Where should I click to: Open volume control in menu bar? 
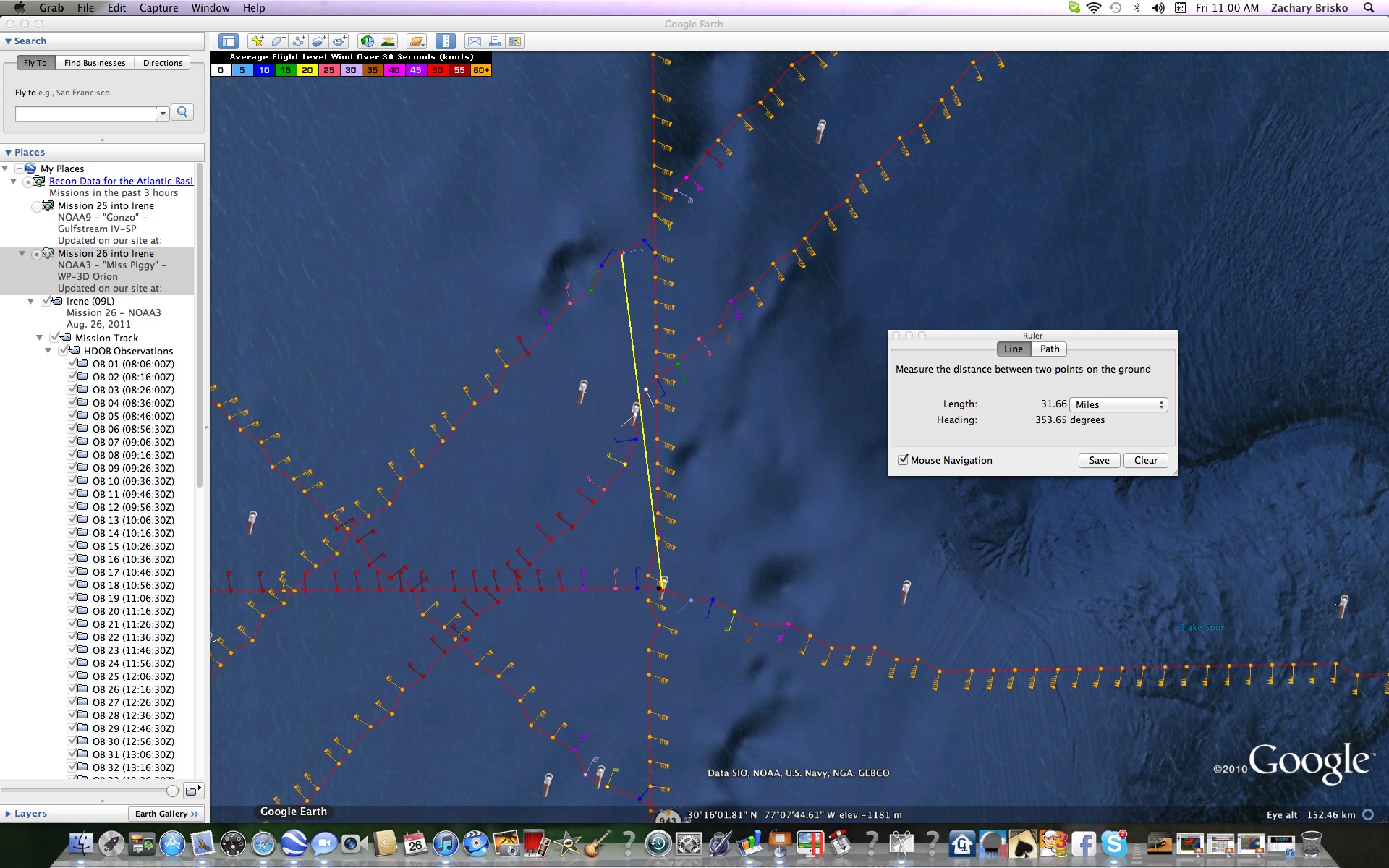click(x=1158, y=7)
